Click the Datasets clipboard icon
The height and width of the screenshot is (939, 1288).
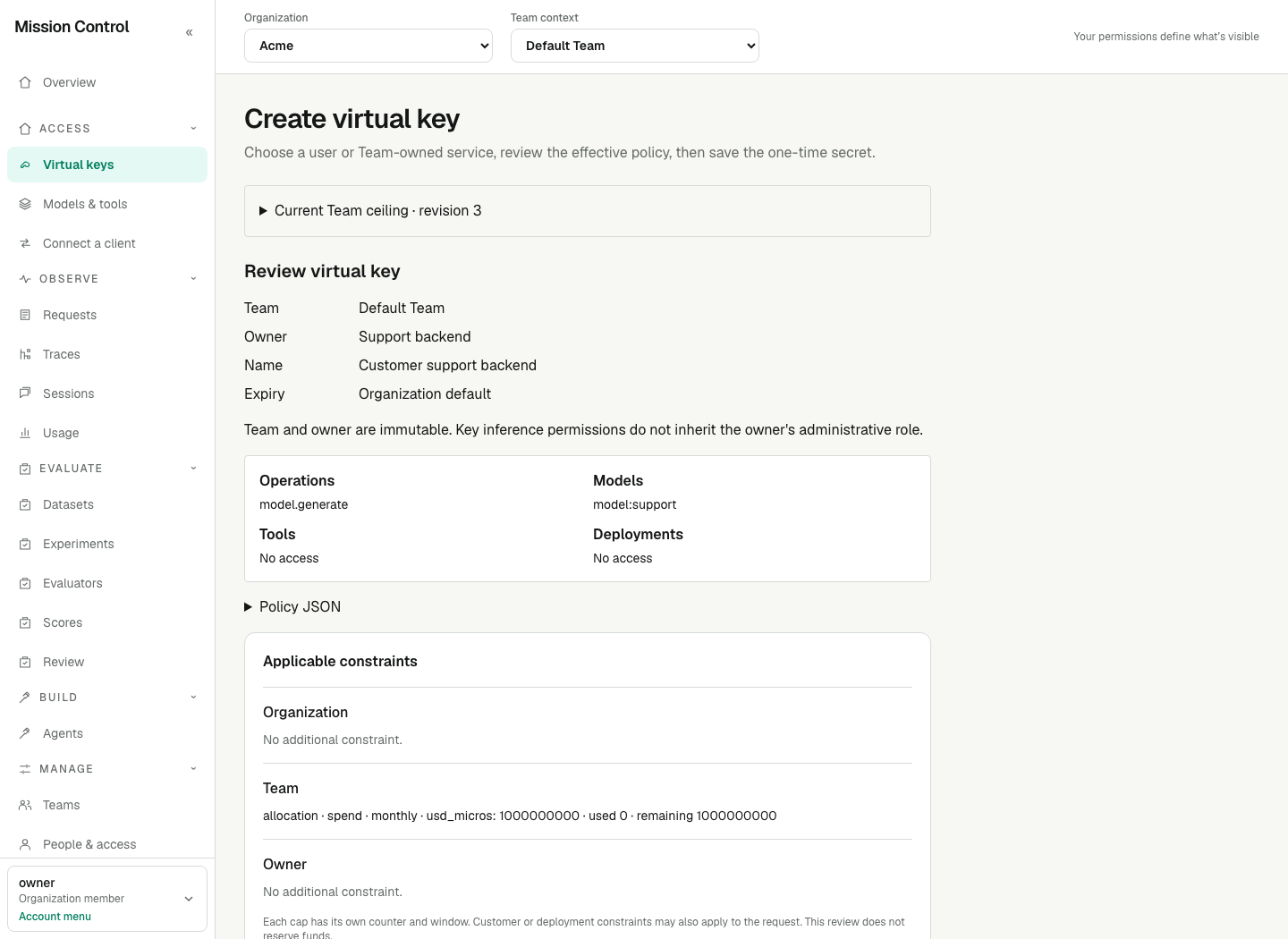[x=25, y=504]
